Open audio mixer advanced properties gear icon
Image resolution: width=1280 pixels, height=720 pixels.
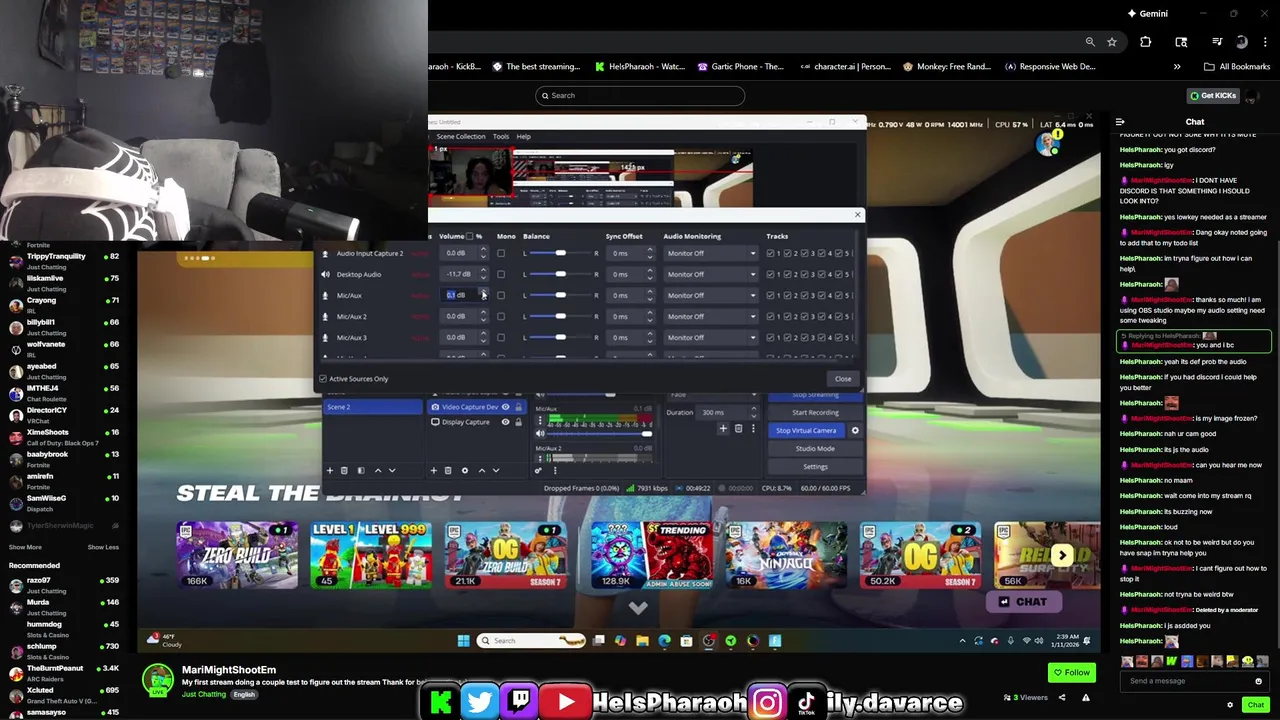(x=538, y=470)
